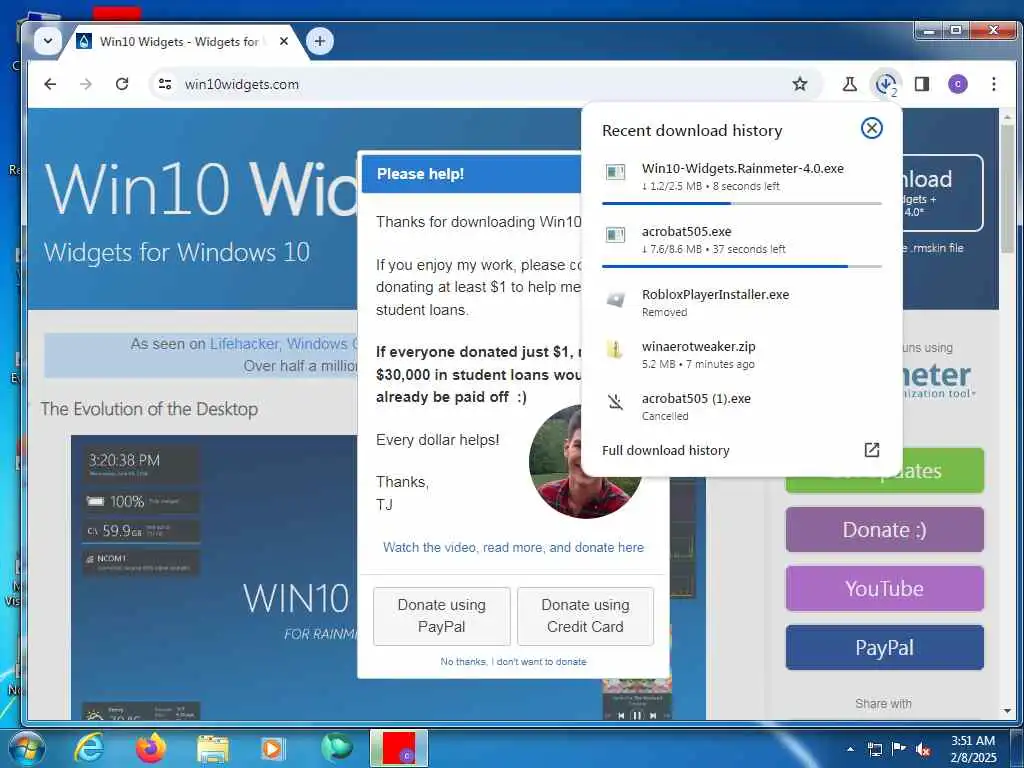Screen dimensions: 1024x768
Task: Launch Firefox from the taskbar
Action: pyautogui.click(x=151, y=748)
